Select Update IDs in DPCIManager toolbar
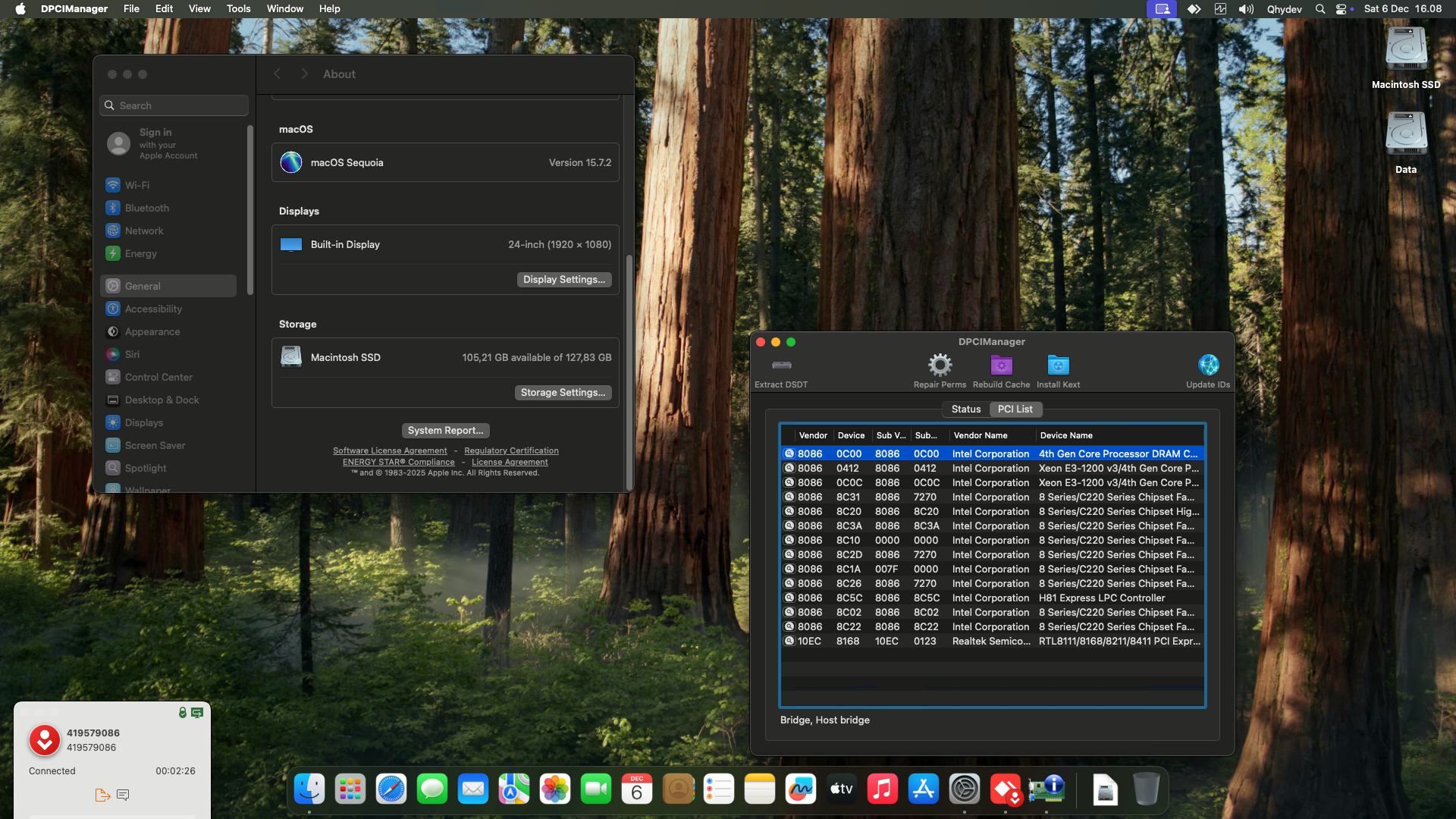 tap(1208, 366)
